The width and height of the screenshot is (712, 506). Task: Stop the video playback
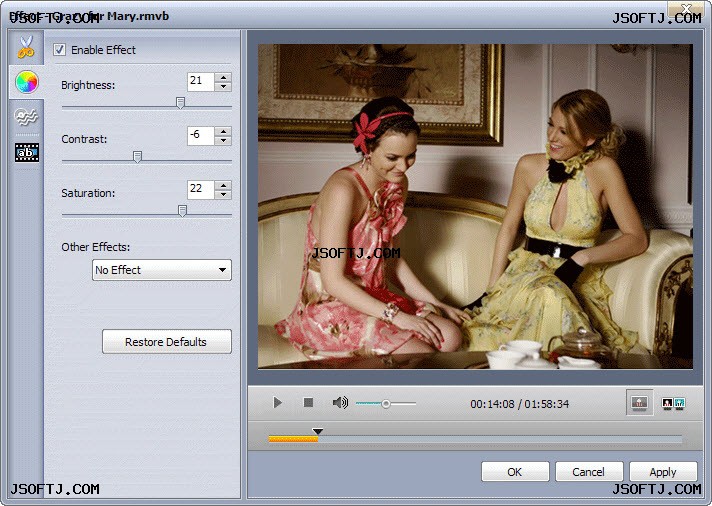308,402
